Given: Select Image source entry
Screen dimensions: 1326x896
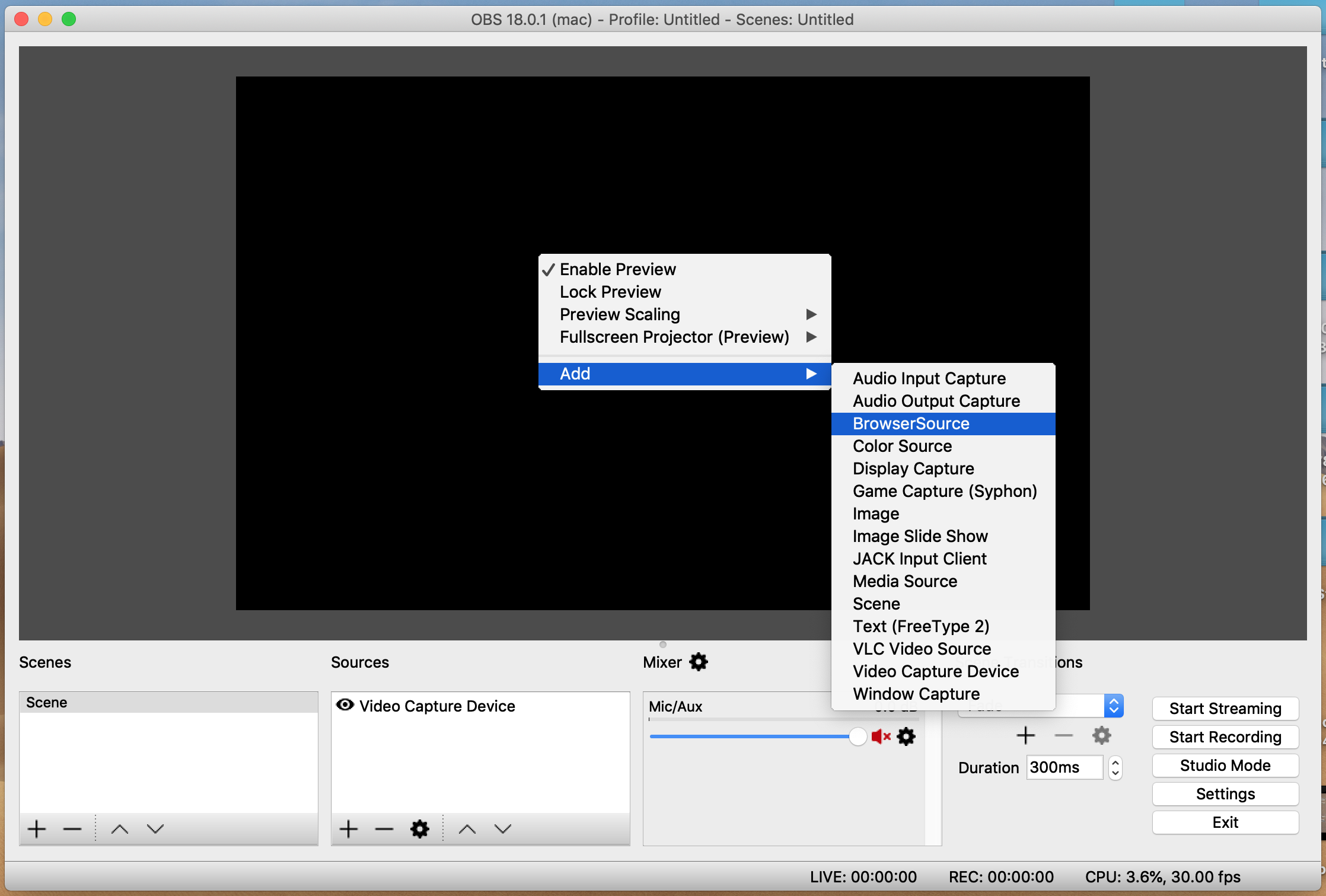Looking at the screenshot, I should pyautogui.click(x=943, y=514).
